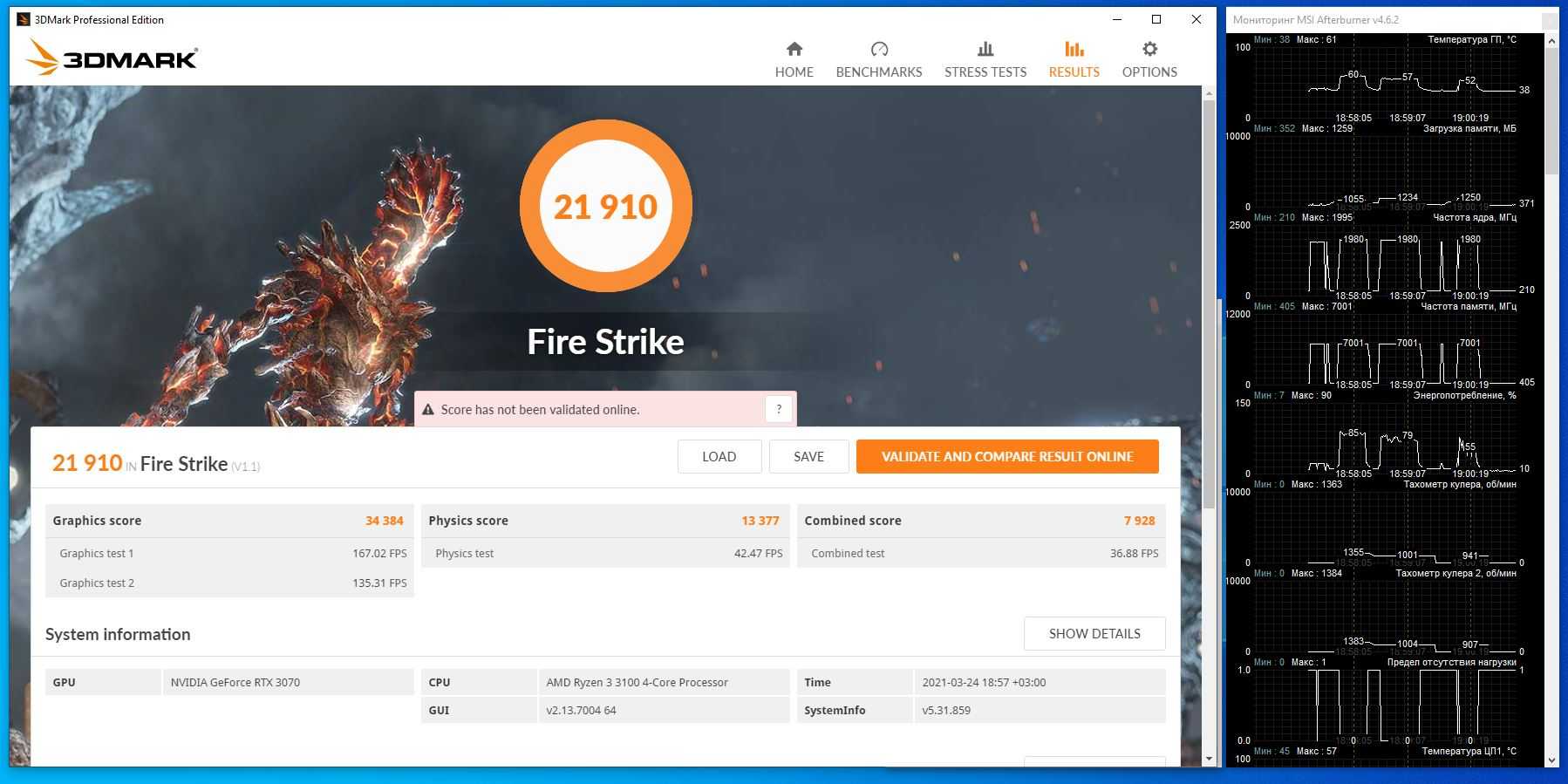The image size is (1568, 784).
Task: Click the orange 21 910 score circle
Action: pyautogui.click(x=605, y=207)
